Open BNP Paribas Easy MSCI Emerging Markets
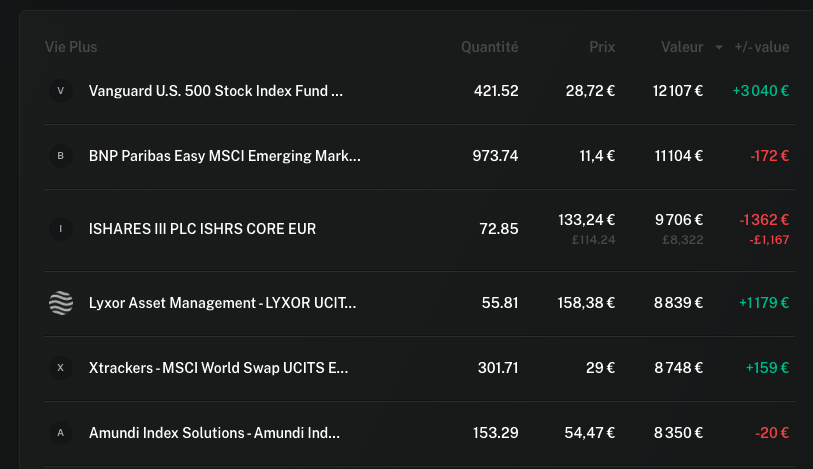This screenshot has width=813, height=469. tap(225, 156)
